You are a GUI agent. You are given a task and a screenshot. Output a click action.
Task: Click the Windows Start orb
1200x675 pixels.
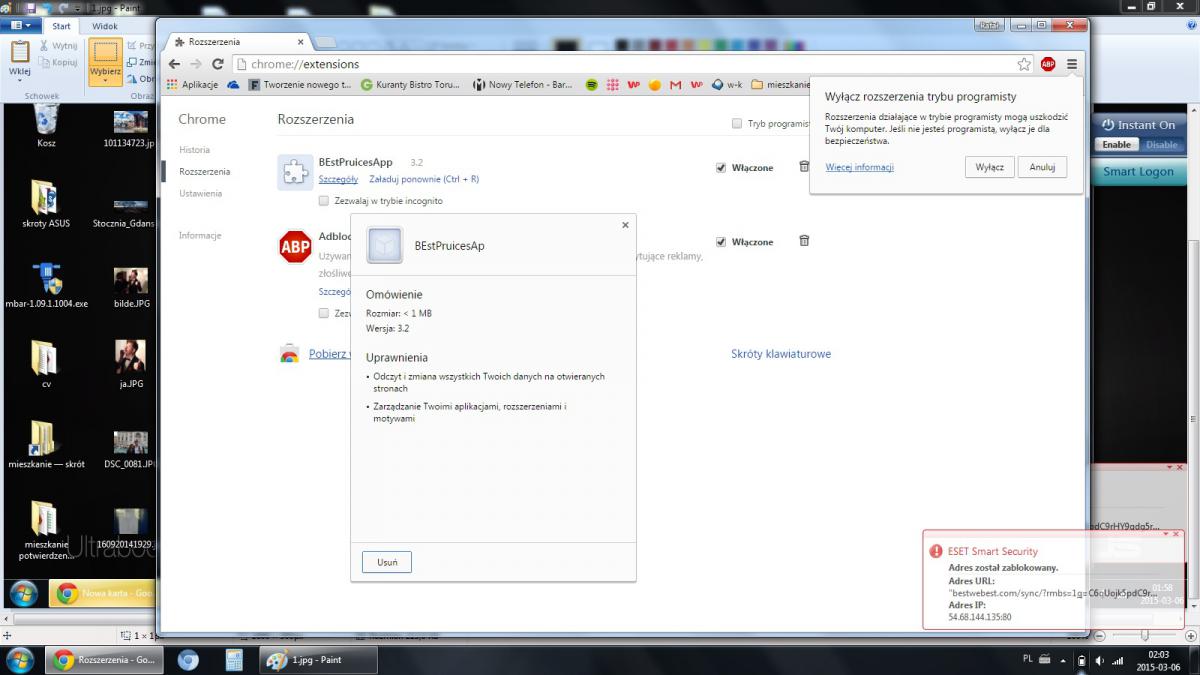tap(20, 660)
